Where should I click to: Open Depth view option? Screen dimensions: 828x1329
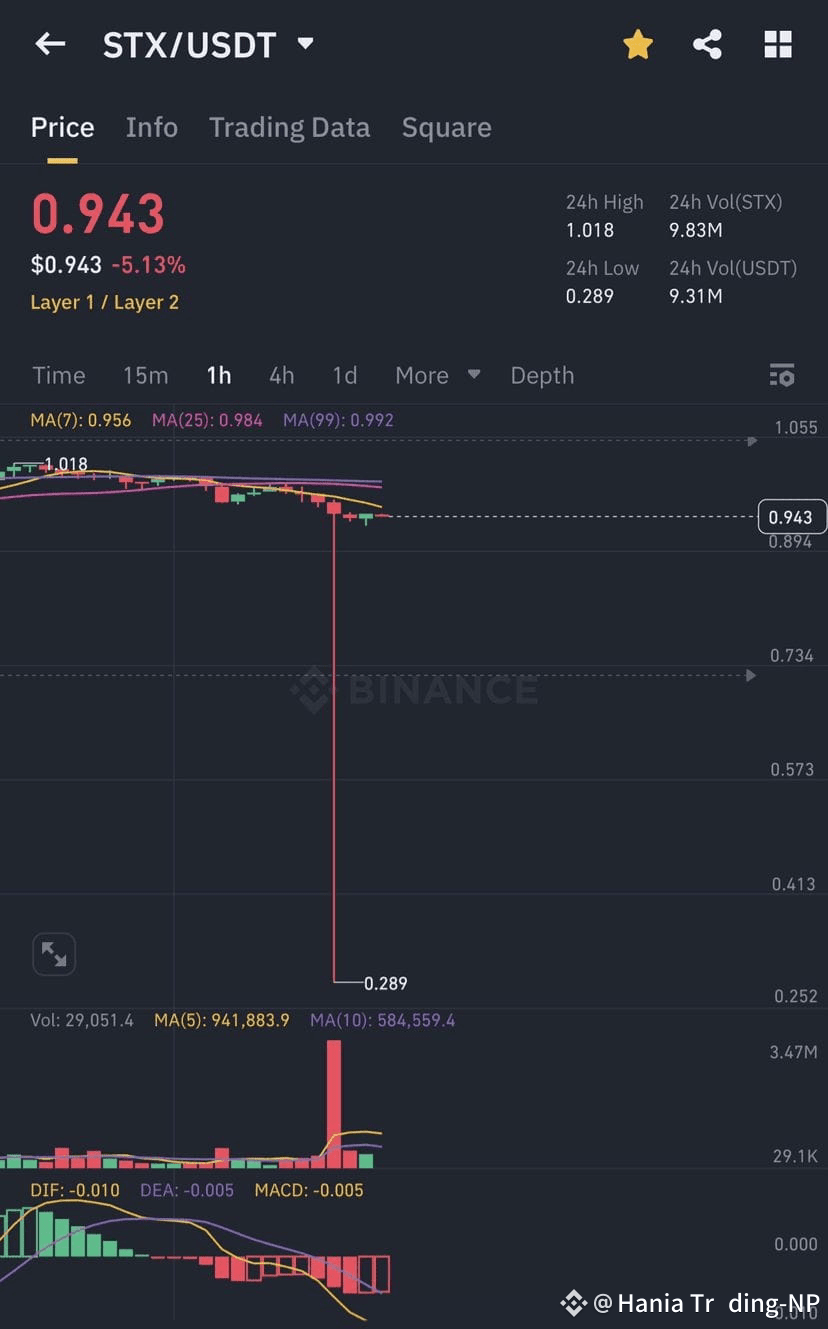tap(542, 375)
